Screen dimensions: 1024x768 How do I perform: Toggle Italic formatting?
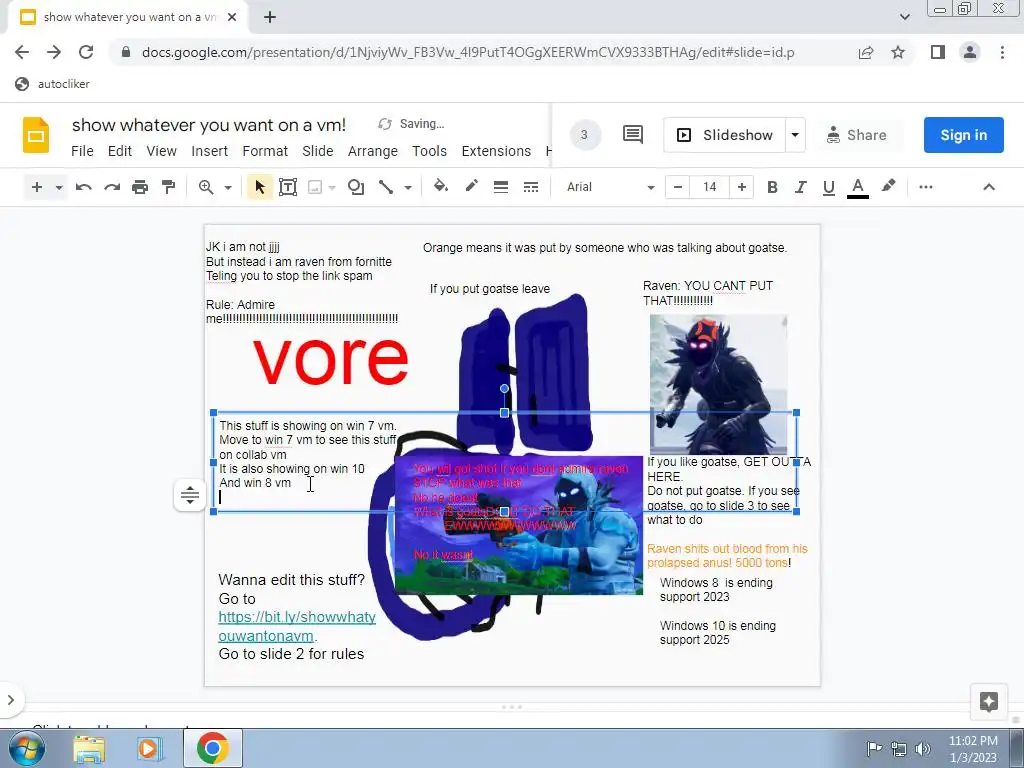[801, 187]
